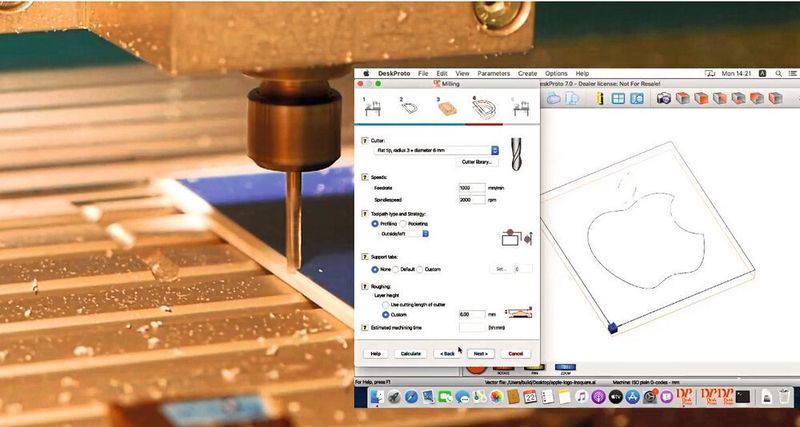Open the DeskProto application menu
The image size is (800, 427).
(396, 73)
